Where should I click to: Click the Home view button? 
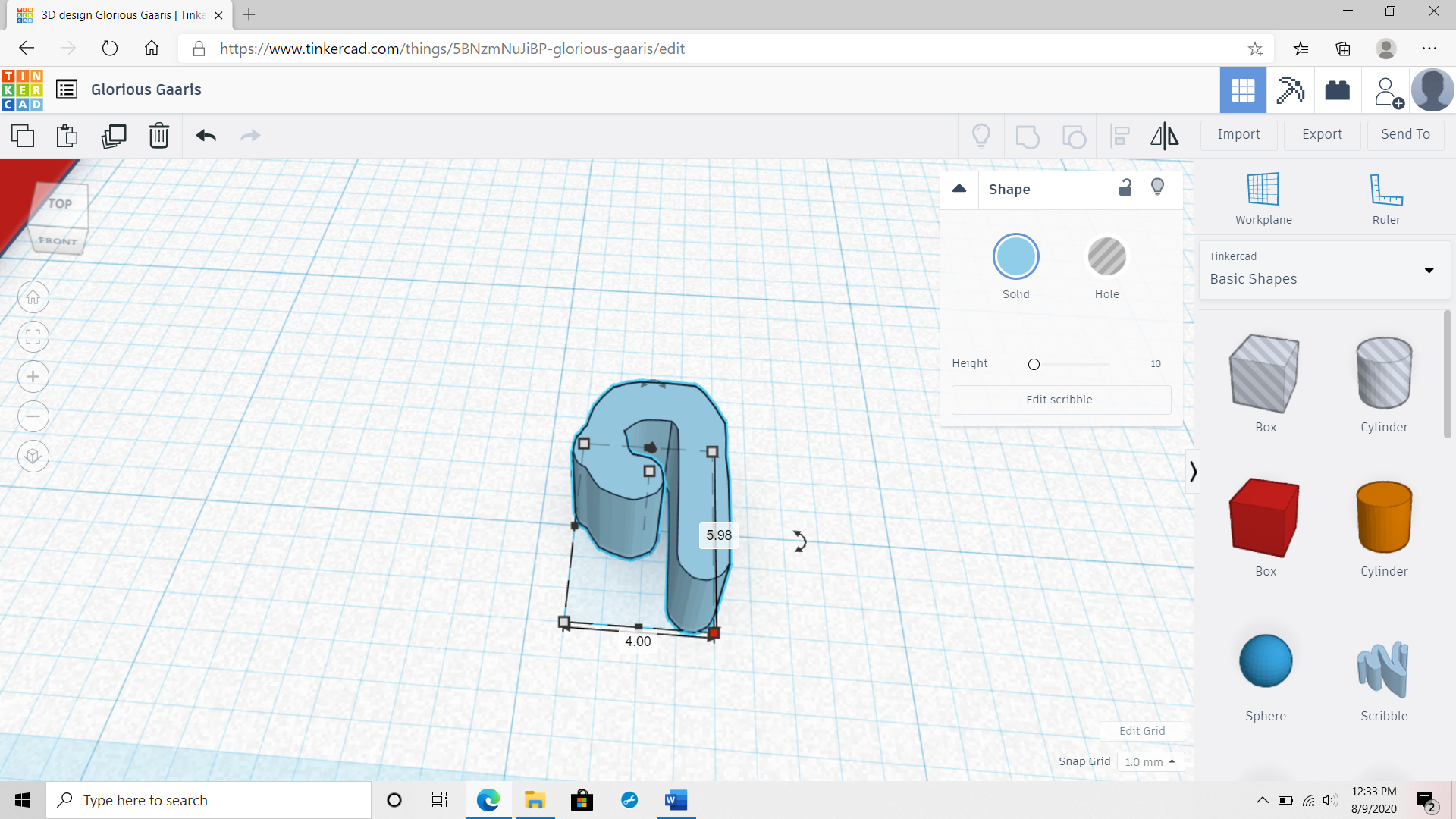click(33, 297)
